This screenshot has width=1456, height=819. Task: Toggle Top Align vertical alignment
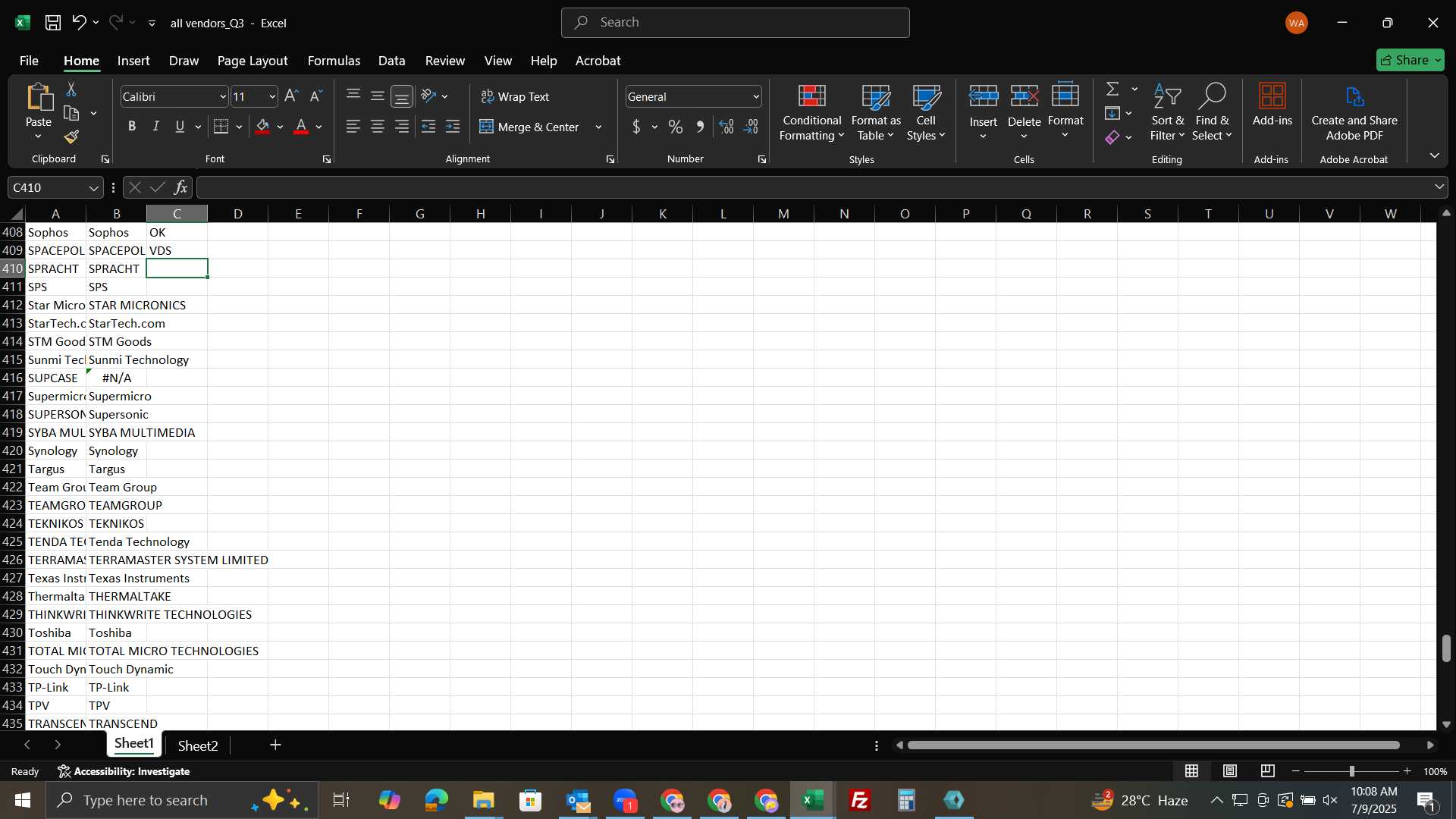[x=353, y=96]
